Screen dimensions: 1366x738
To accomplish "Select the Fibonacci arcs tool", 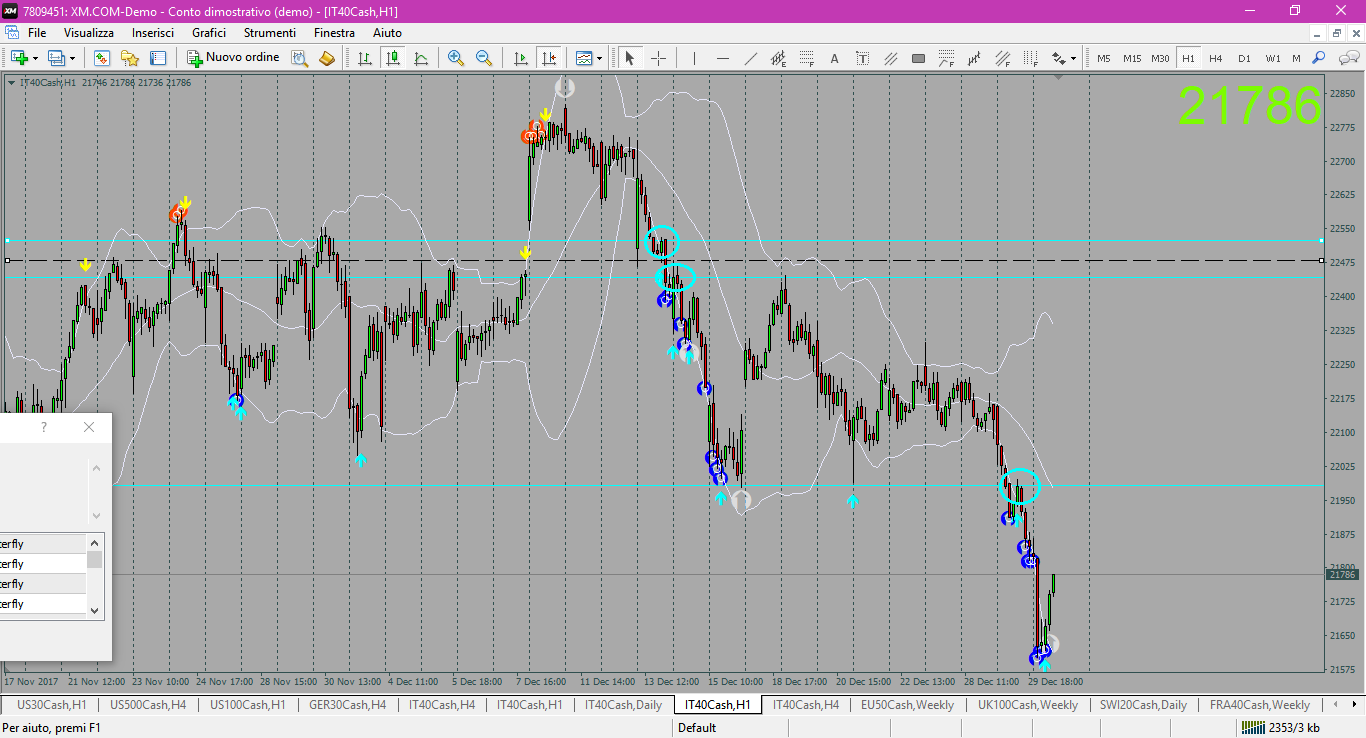I will click(946, 58).
